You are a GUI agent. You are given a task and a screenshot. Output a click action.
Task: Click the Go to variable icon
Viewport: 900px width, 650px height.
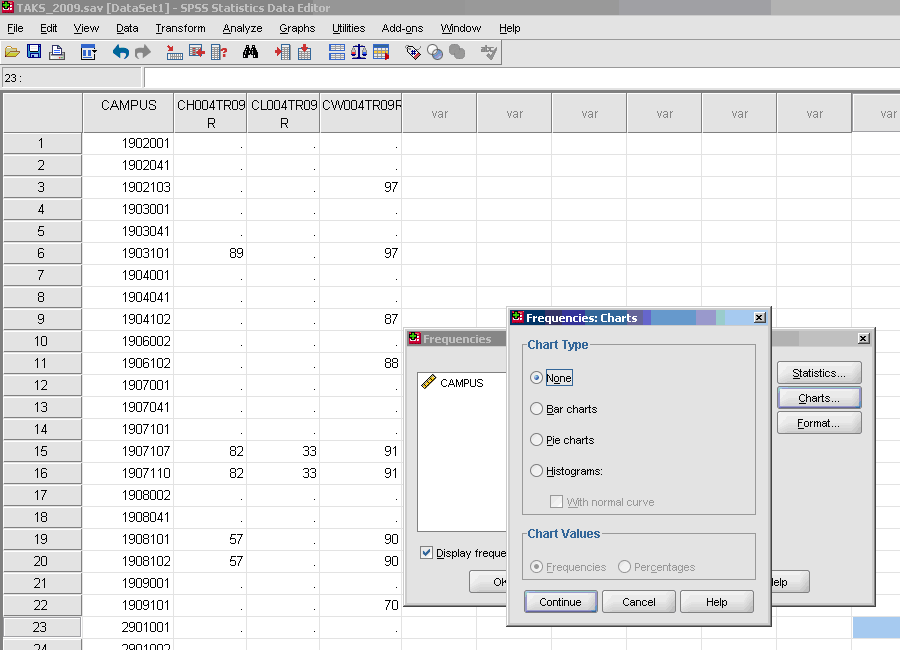[196, 52]
